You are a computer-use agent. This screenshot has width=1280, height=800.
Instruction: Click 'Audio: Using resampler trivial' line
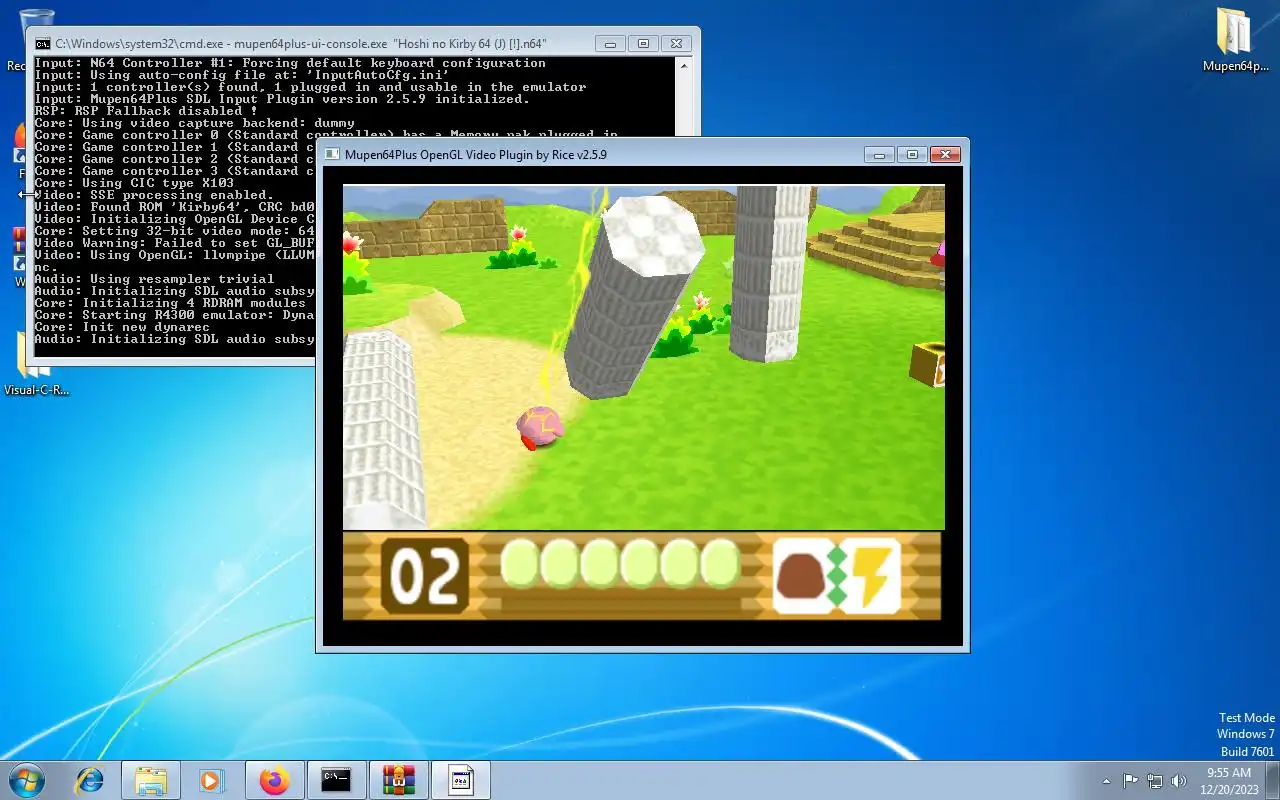(x=154, y=279)
